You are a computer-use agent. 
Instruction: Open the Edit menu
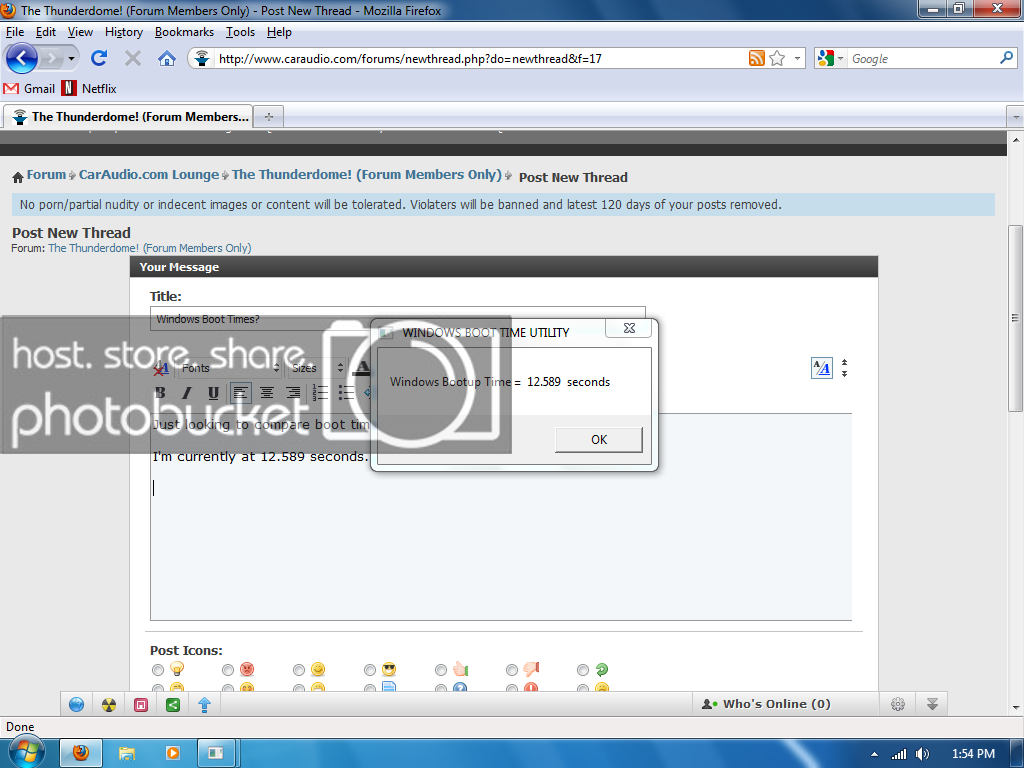coord(46,32)
